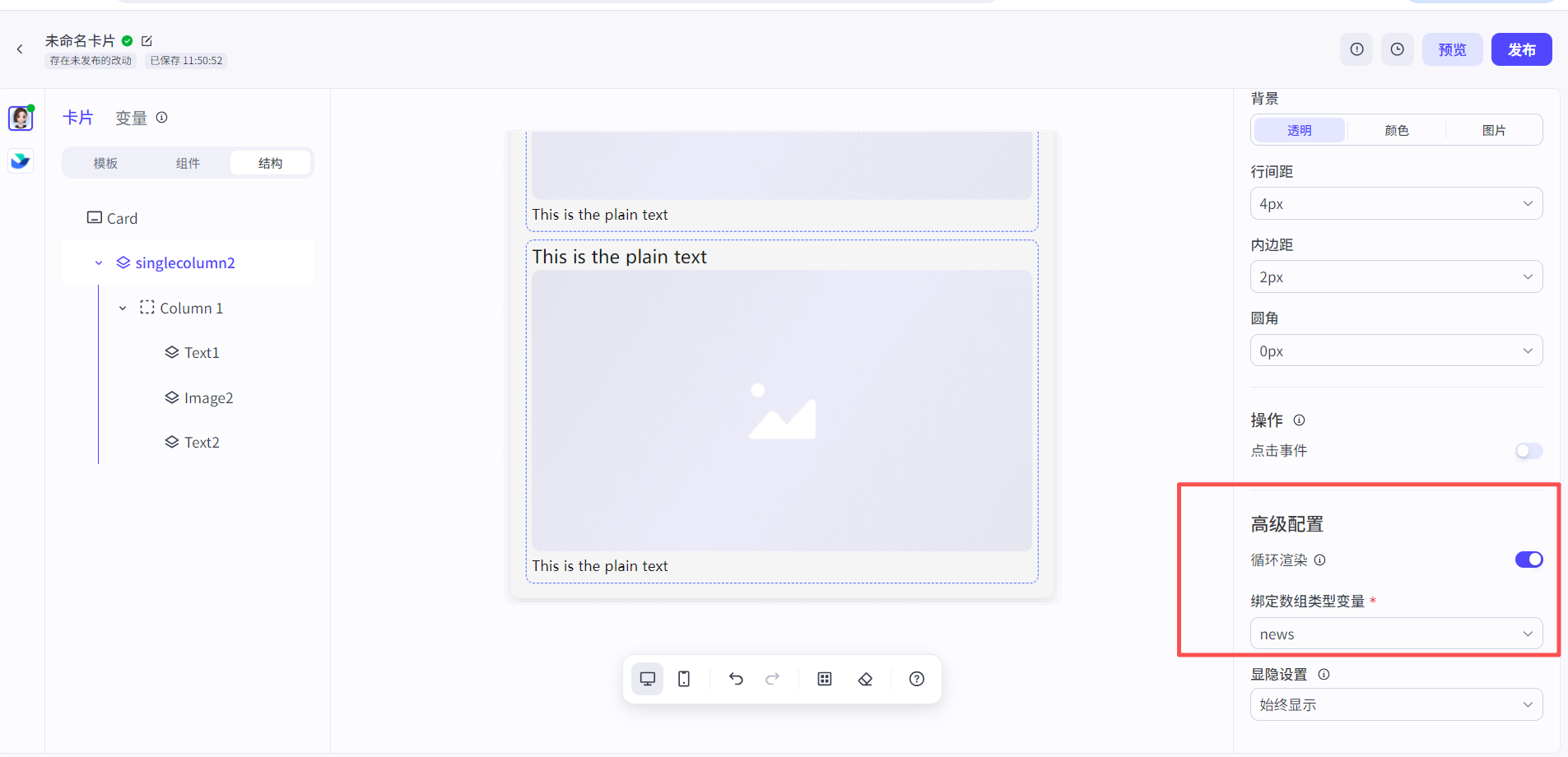Select plain text under first card image
1568x757 pixels.
click(600, 215)
